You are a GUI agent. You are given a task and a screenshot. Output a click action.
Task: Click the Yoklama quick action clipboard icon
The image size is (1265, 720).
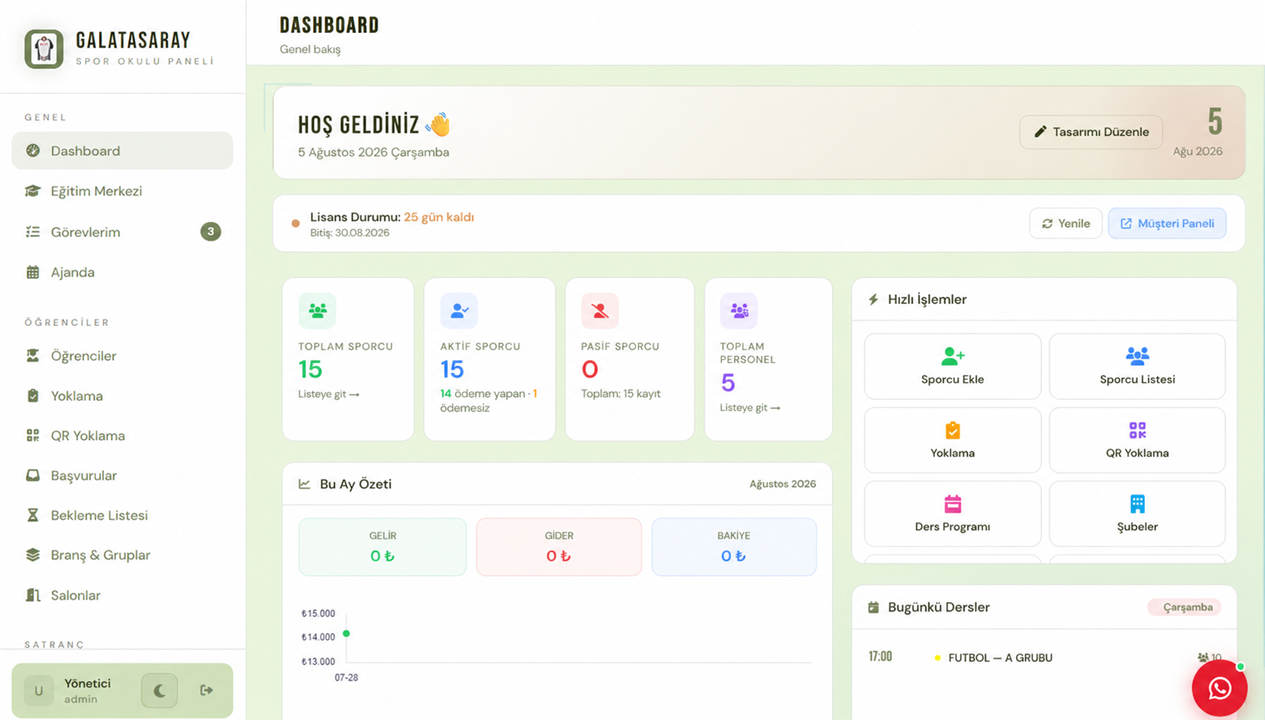pos(953,430)
